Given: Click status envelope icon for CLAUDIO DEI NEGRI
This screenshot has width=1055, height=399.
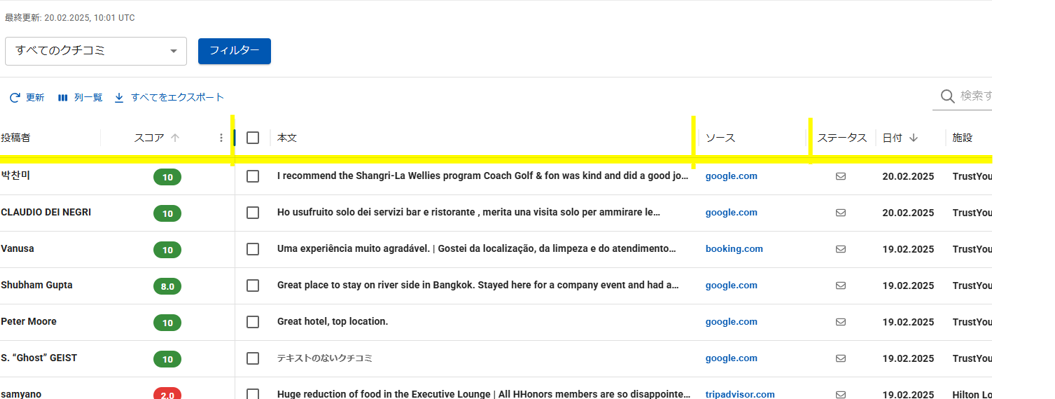Looking at the screenshot, I should pyautogui.click(x=840, y=213).
